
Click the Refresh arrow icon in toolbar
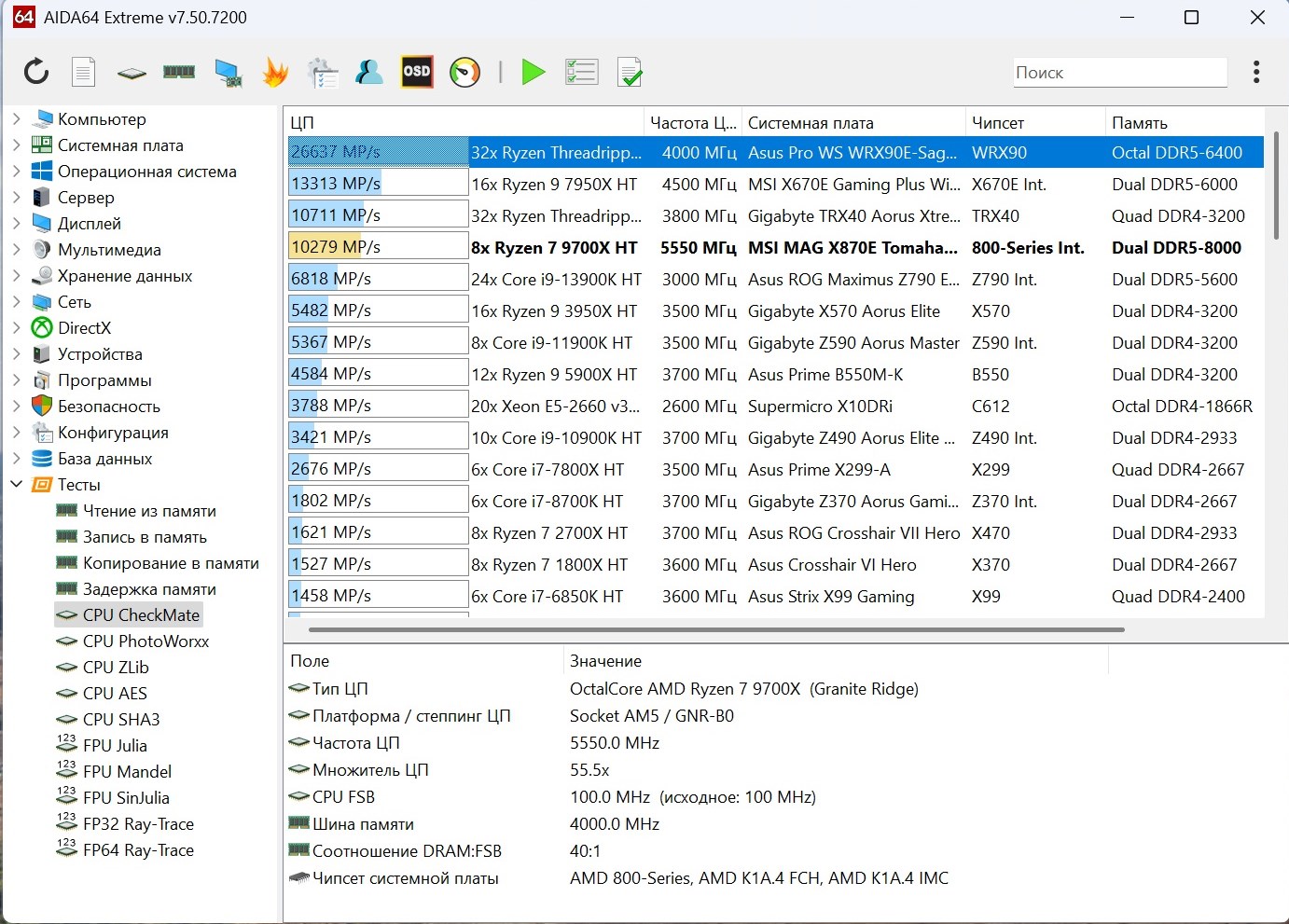(36, 72)
